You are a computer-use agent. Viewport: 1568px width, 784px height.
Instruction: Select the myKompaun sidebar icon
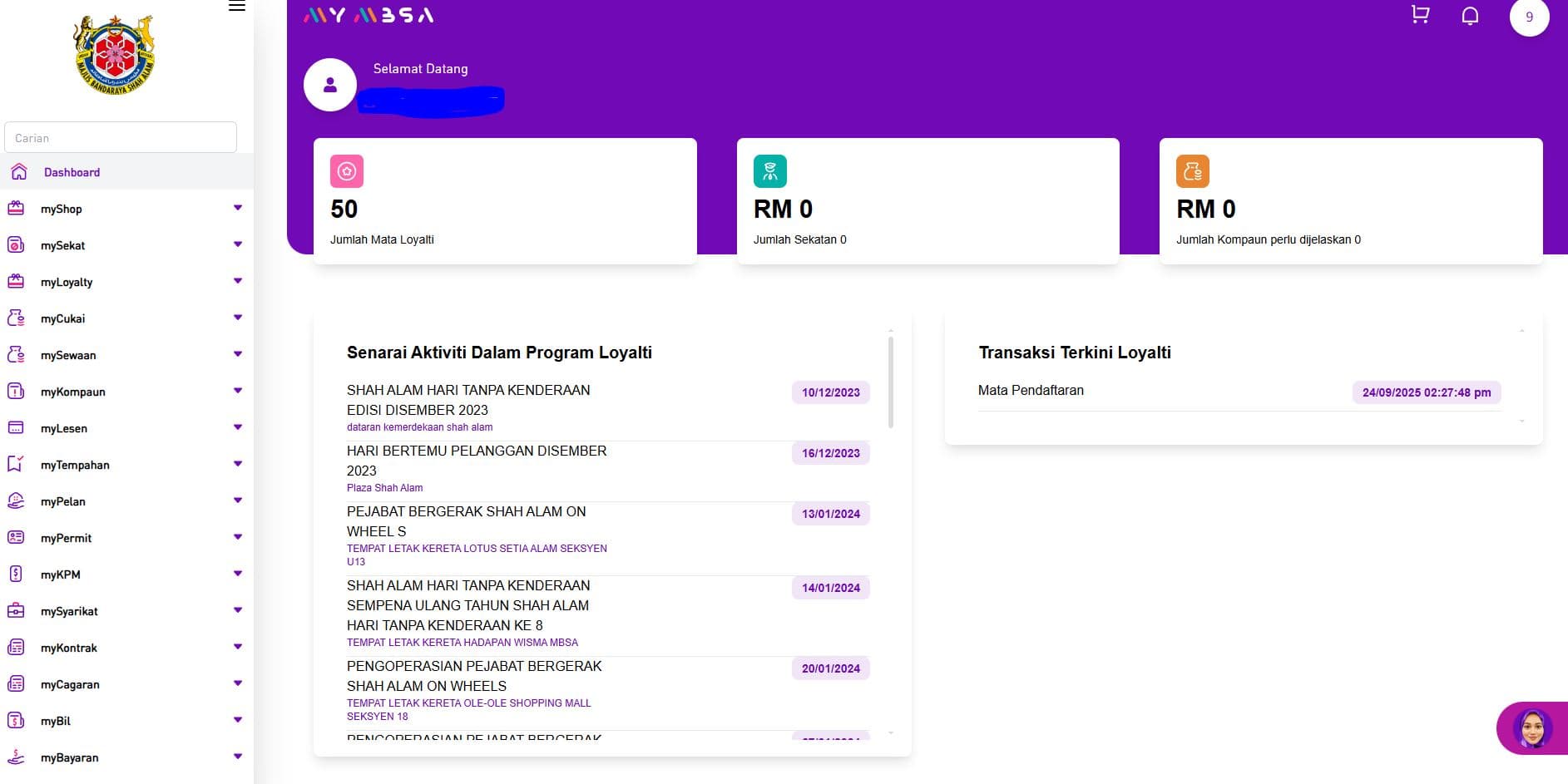pyautogui.click(x=17, y=391)
